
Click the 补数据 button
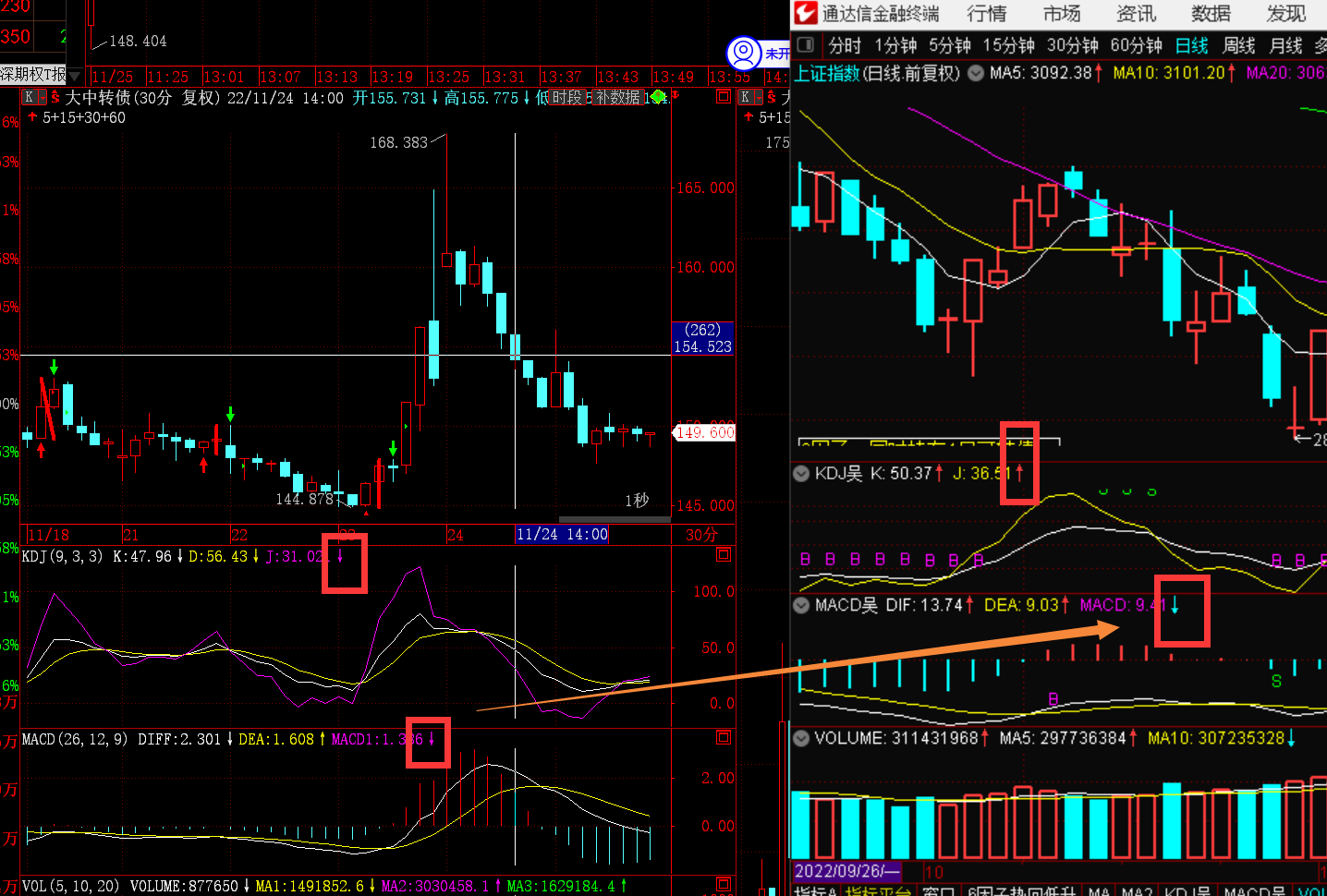point(618,97)
